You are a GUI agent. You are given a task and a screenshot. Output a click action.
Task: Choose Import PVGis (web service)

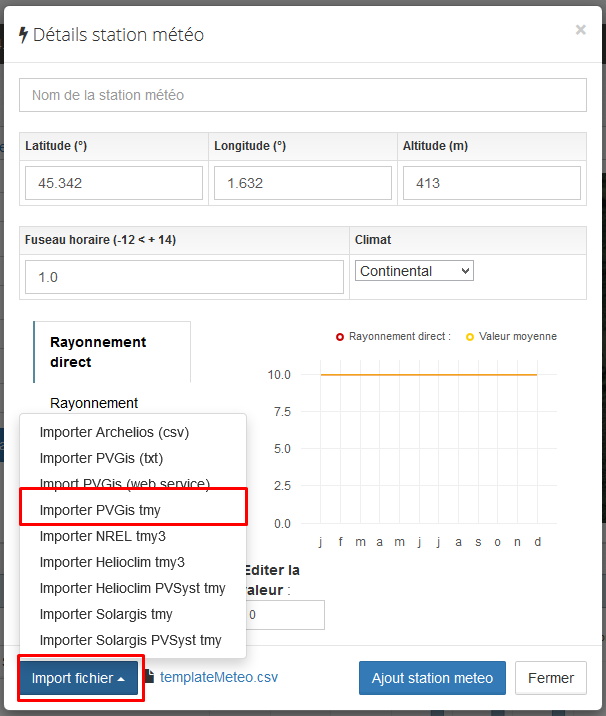tap(133, 482)
